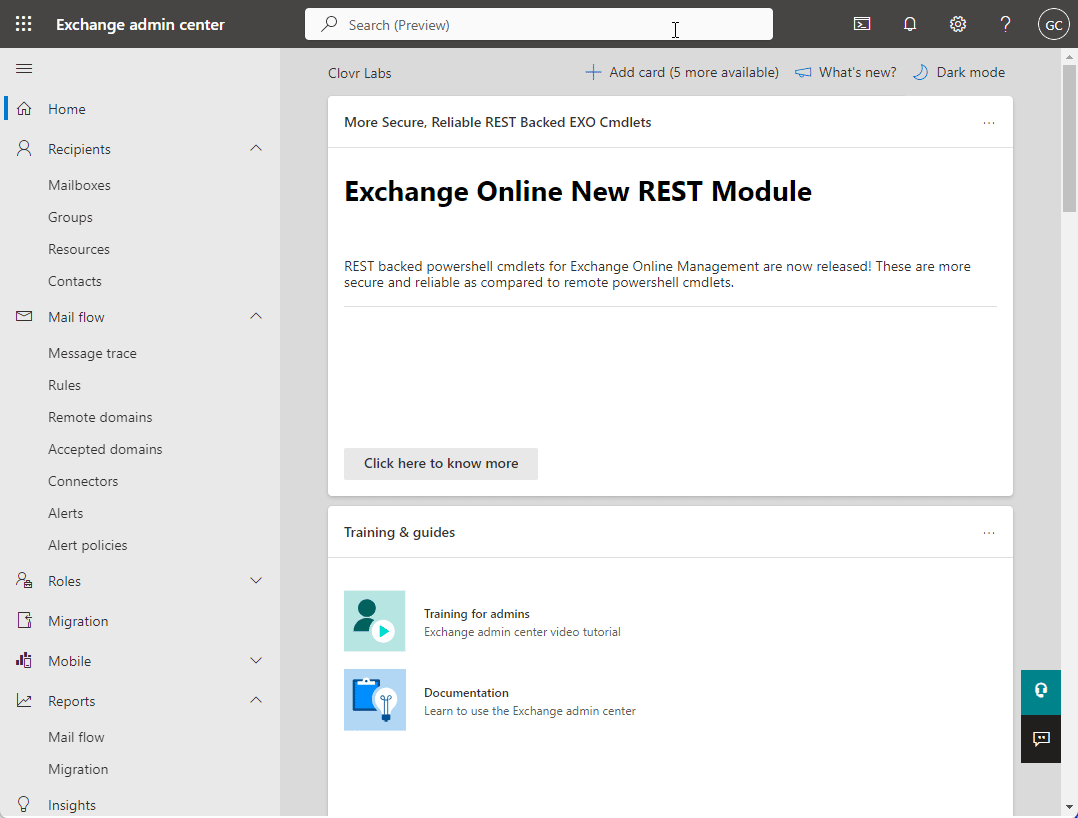Open Documentation link
Screen dimensions: 1078x818
coord(466,693)
